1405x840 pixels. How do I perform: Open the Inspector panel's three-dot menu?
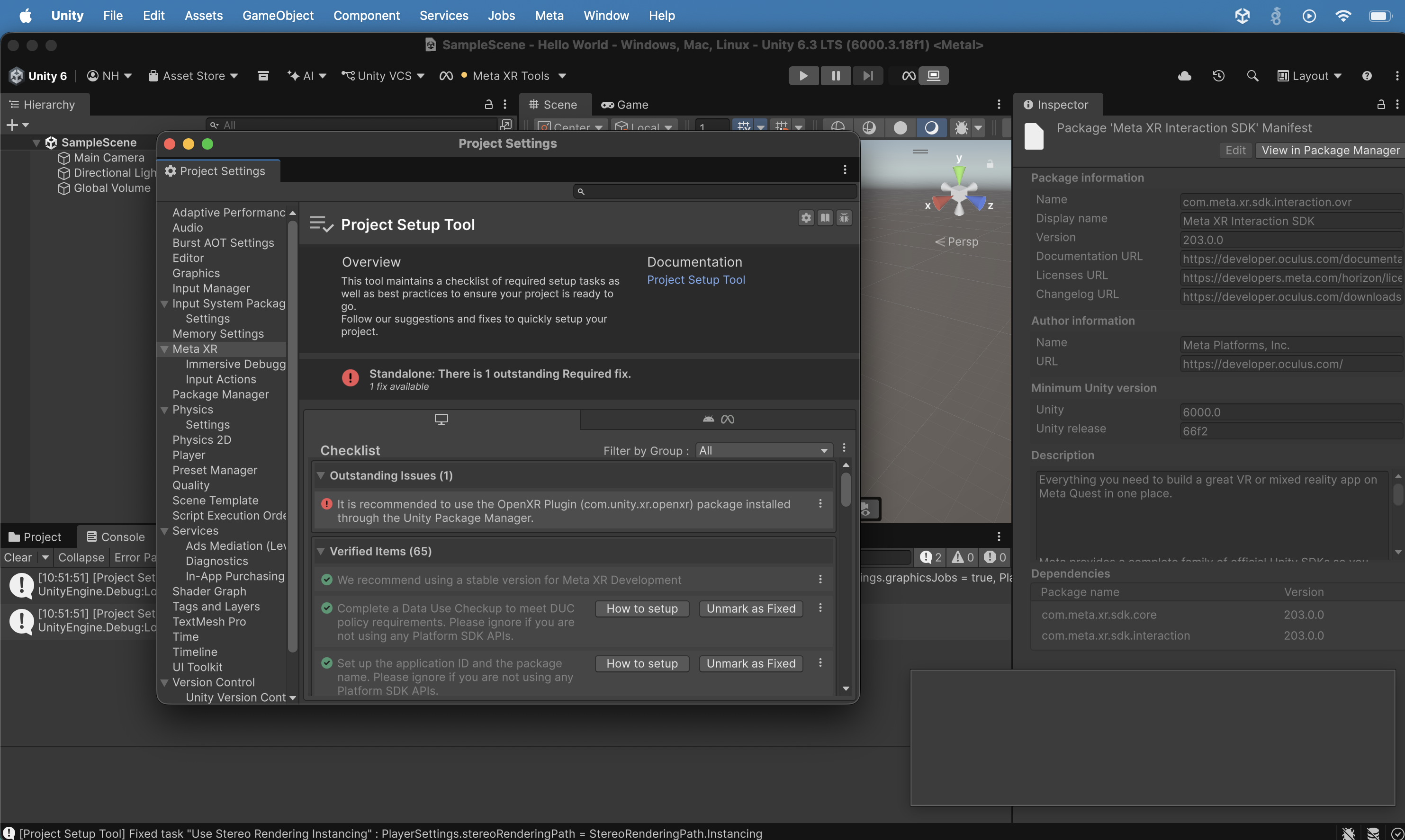(x=1396, y=104)
